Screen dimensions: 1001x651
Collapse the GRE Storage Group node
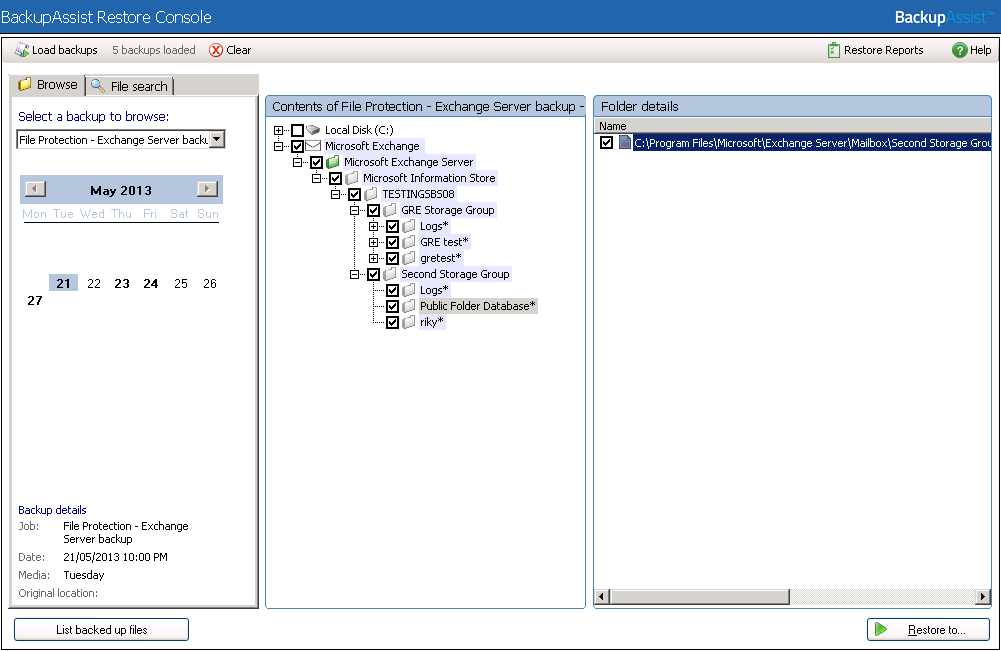point(354,210)
